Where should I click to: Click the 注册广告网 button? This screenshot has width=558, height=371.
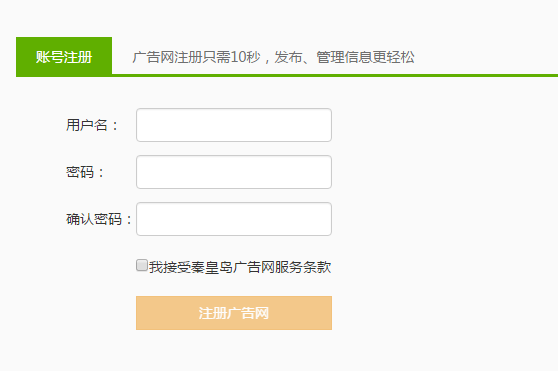234,313
